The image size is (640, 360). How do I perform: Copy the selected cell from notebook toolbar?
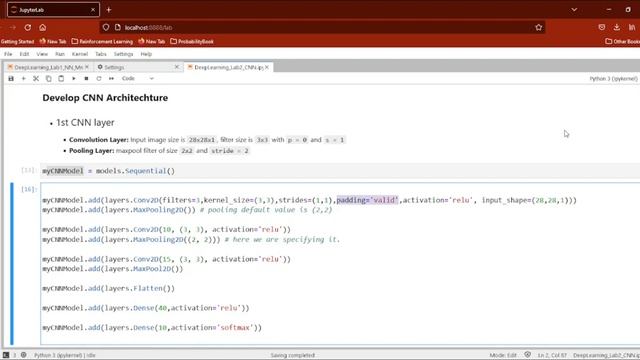pyautogui.click(x=49, y=78)
